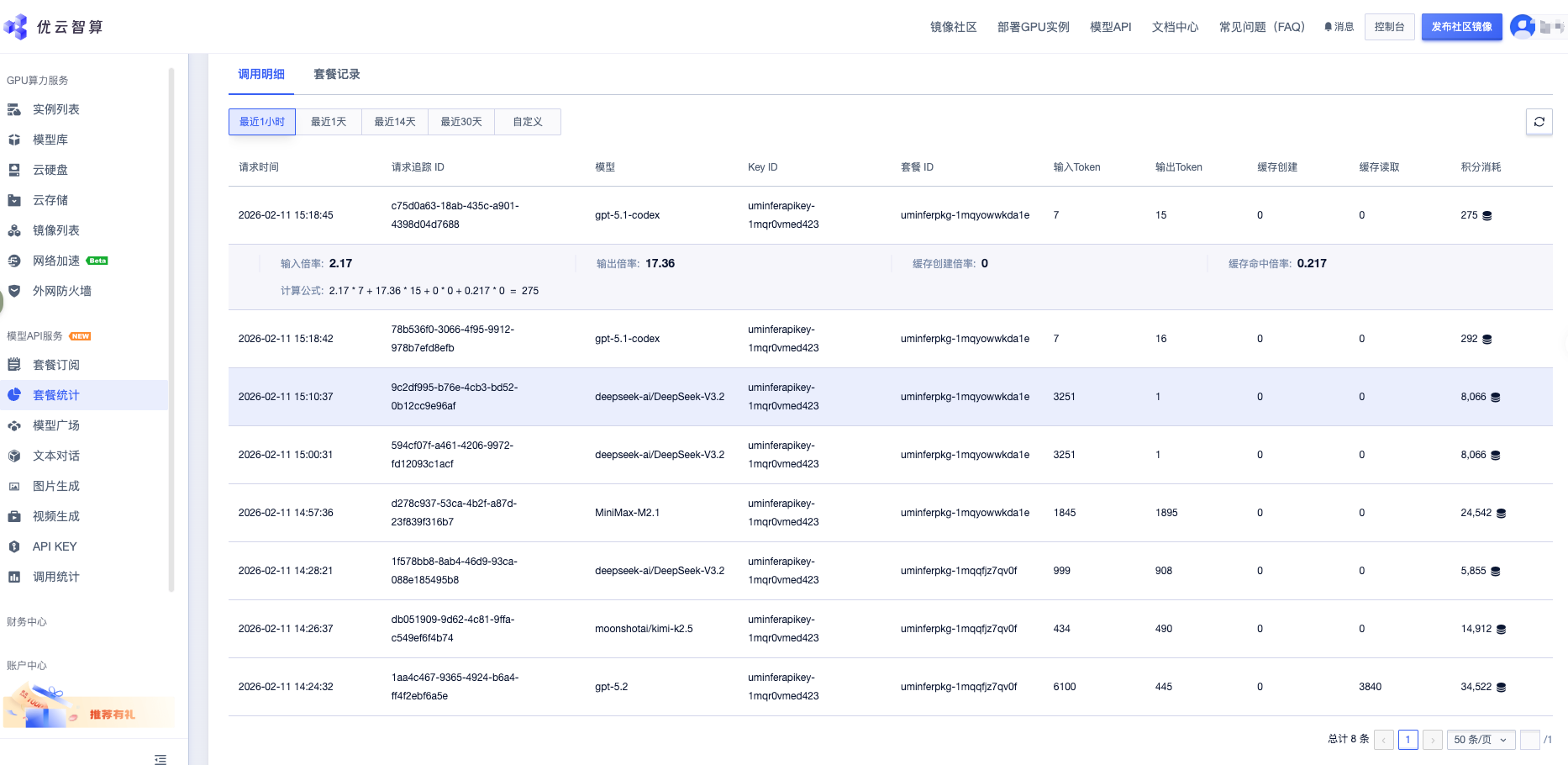Expand the 财务中心 sidebar section
The image size is (1568, 765).
27,622
